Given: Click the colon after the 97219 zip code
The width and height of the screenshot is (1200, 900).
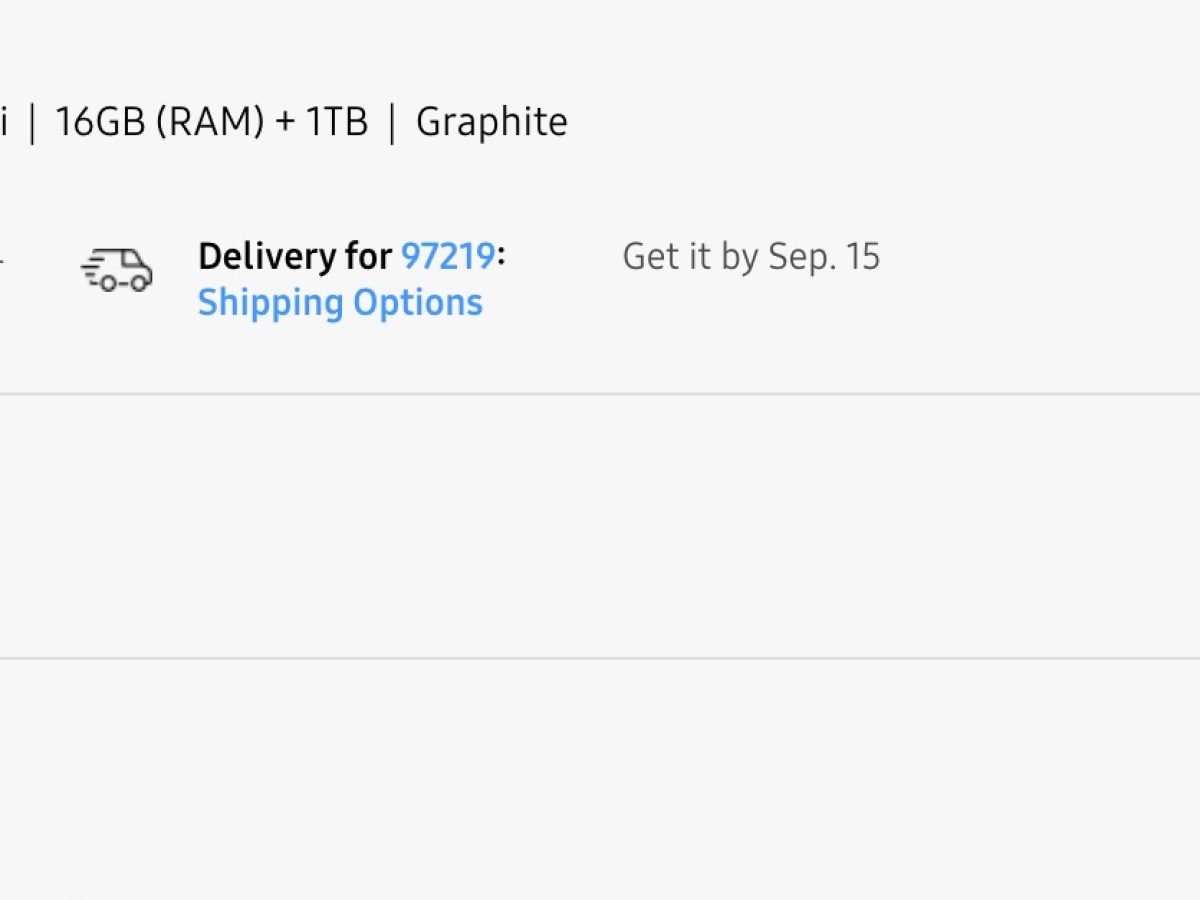Looking at the screenshot, I should click(x=501, y=258).
